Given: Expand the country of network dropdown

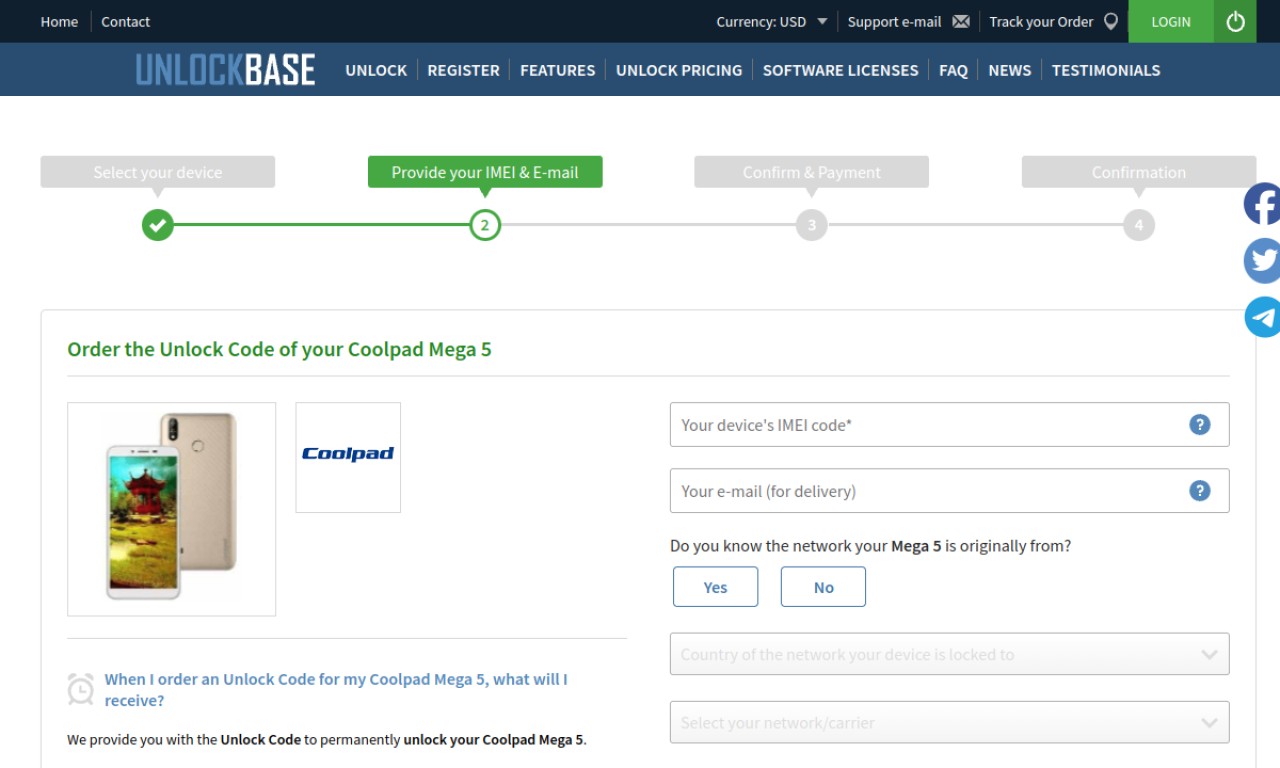Looking at the screenshot, I should [x=949, y=654].
